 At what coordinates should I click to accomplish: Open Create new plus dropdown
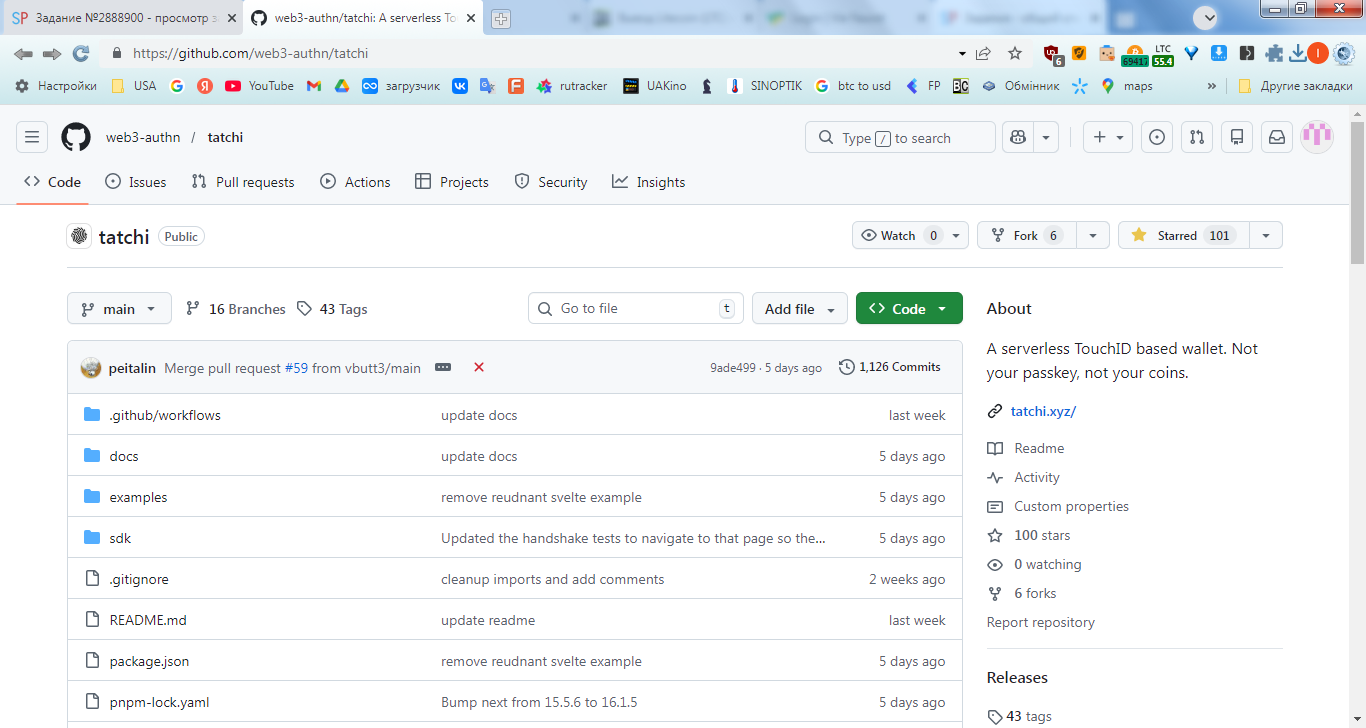(x=1108, y=137)
